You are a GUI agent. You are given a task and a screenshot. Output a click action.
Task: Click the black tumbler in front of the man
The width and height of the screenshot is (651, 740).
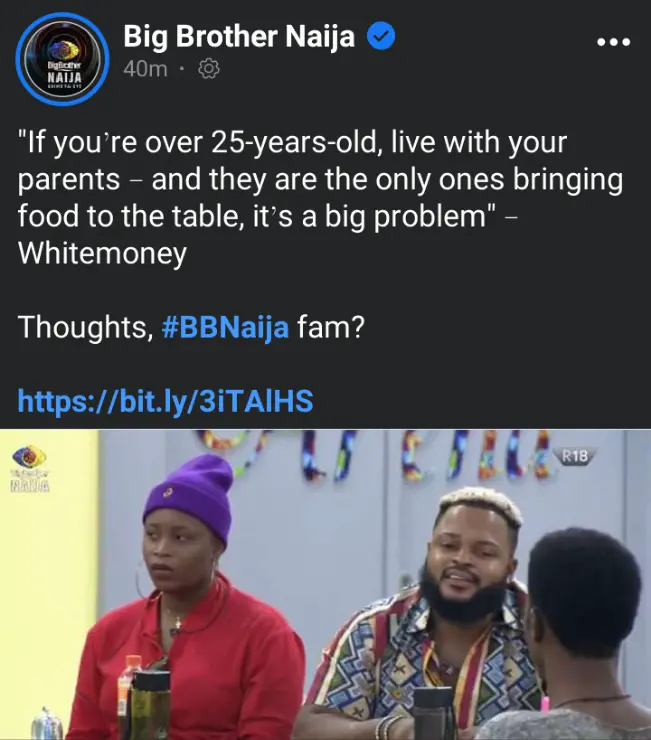point(432,713)
